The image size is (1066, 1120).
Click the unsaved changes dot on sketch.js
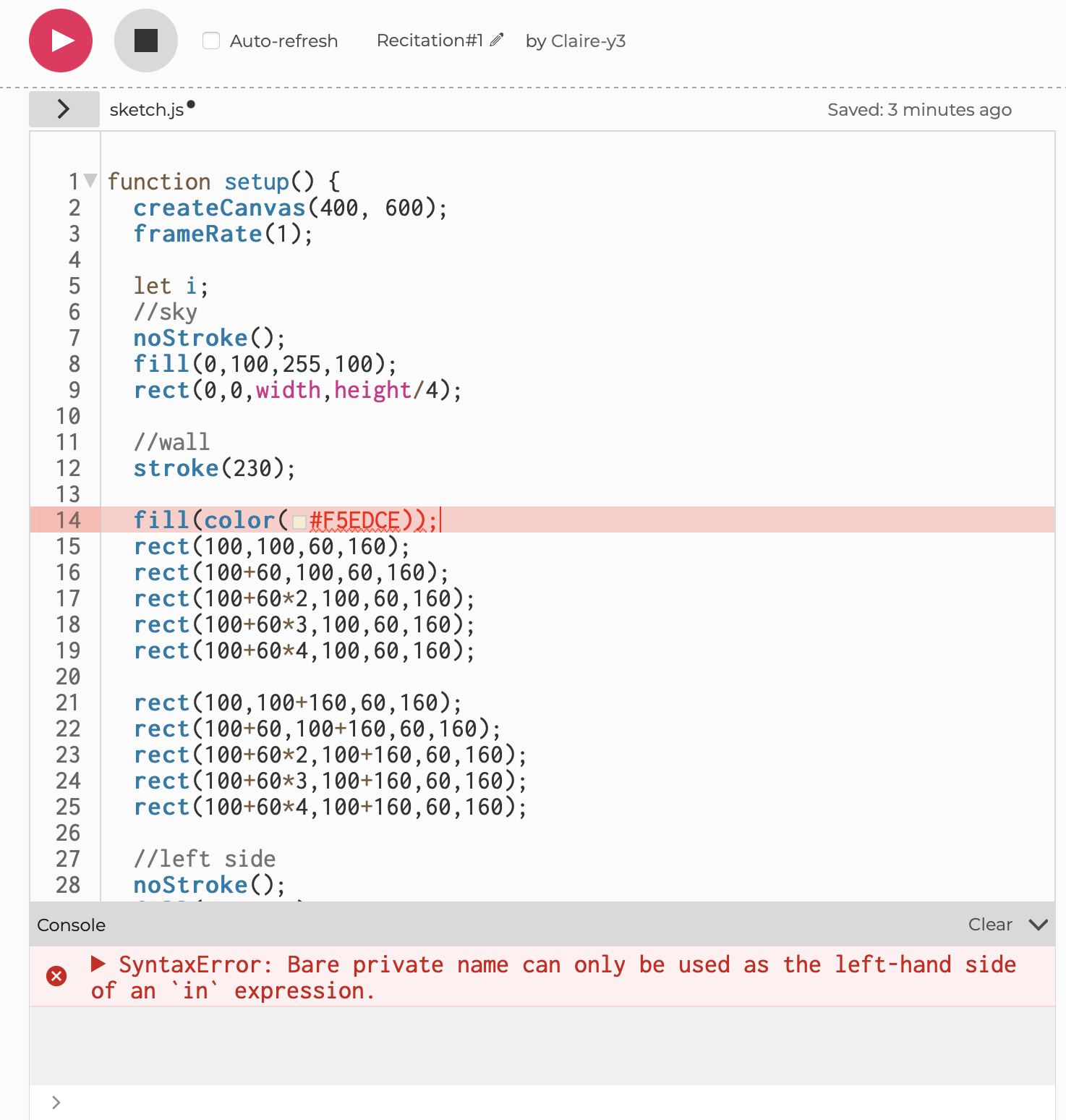tap(190, 103)
